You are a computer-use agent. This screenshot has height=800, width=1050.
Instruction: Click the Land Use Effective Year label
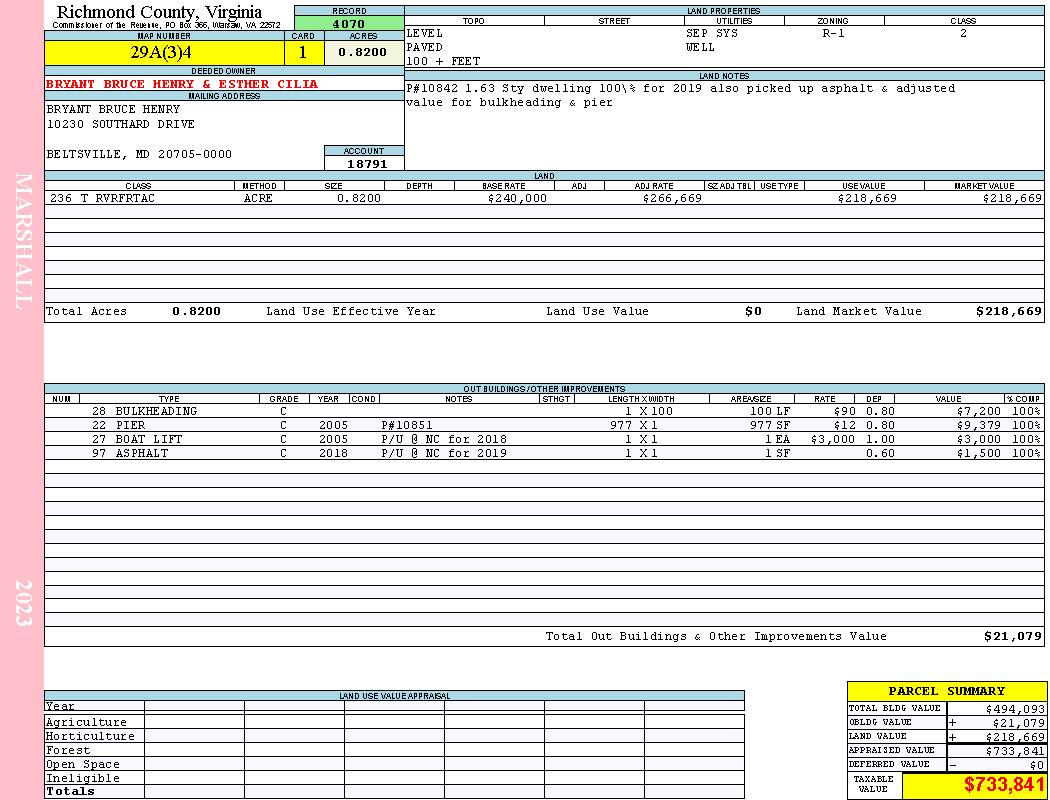tap(351, 312)
